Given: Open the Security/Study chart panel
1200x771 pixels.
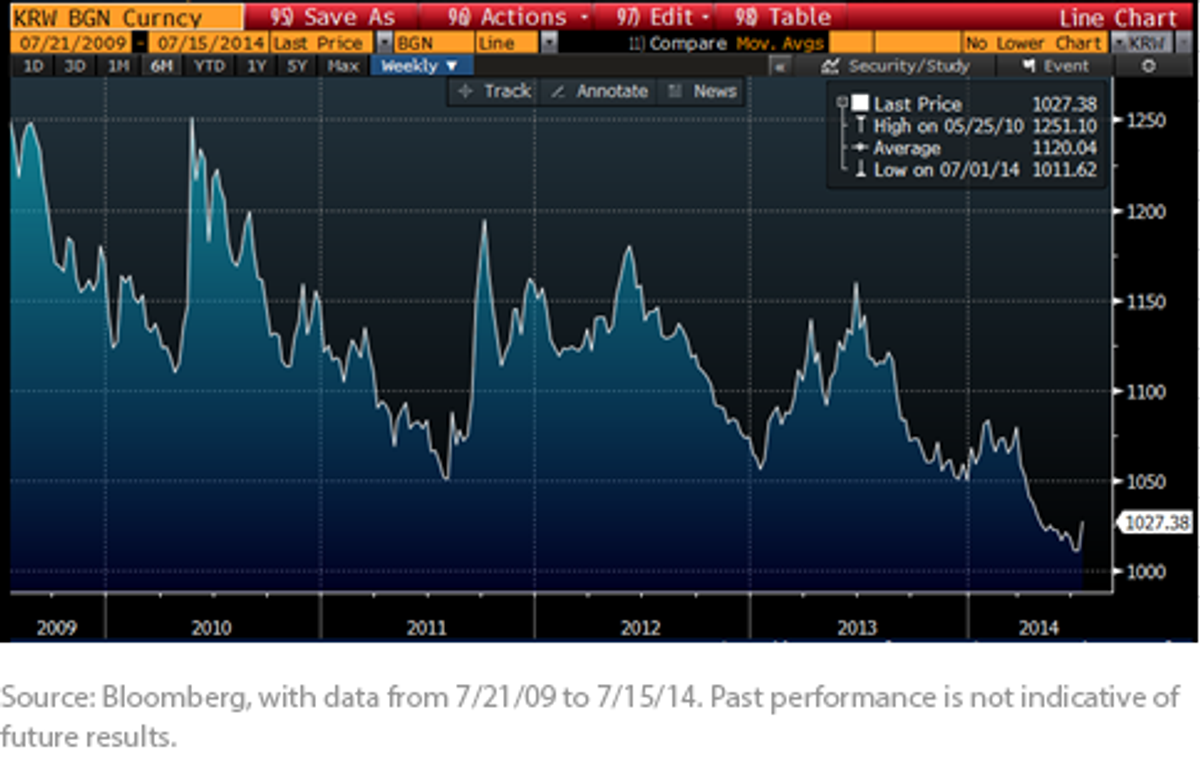Looking at the screenshot, I should tap(895, 66).
